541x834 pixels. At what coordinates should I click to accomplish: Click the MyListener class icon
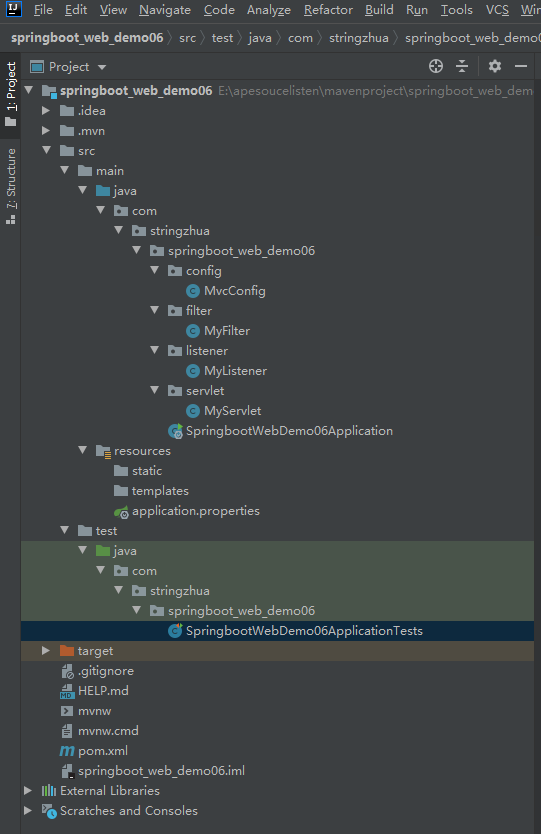193,371
